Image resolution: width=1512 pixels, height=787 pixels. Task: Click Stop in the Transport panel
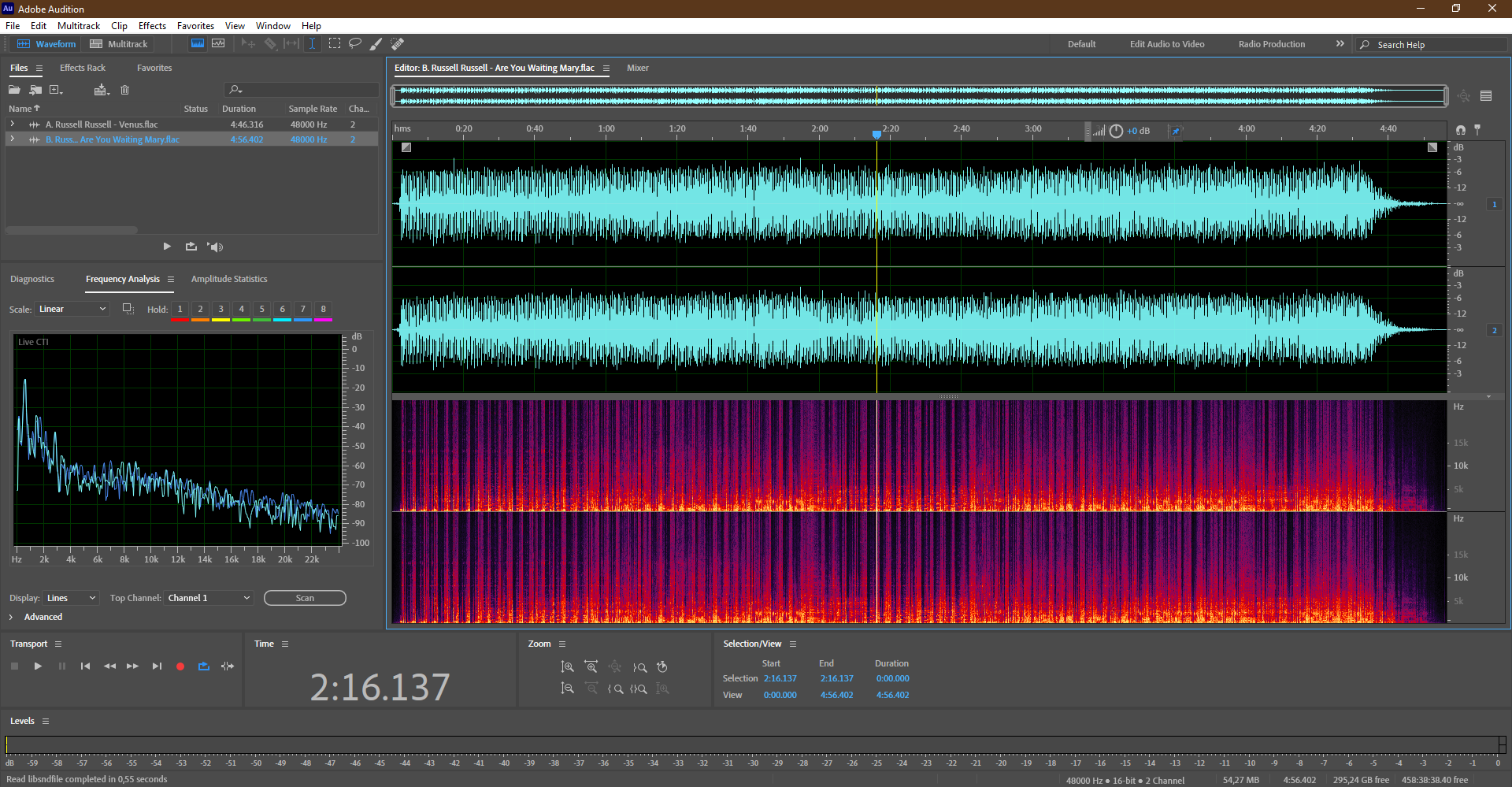14,666
